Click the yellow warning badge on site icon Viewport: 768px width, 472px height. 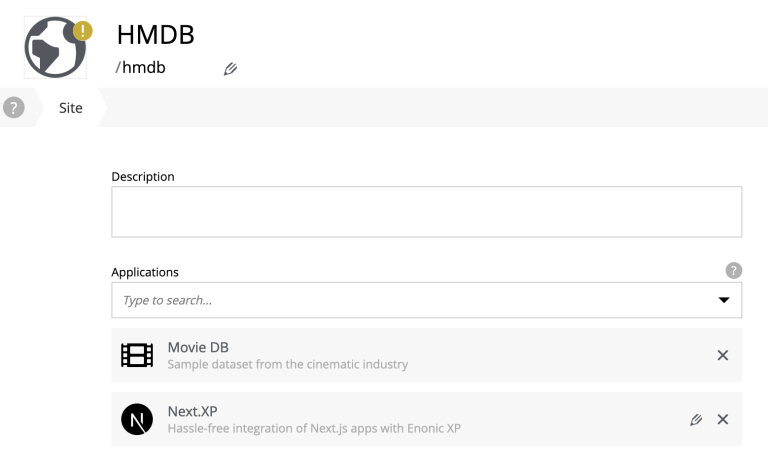(x=83, y=31)
